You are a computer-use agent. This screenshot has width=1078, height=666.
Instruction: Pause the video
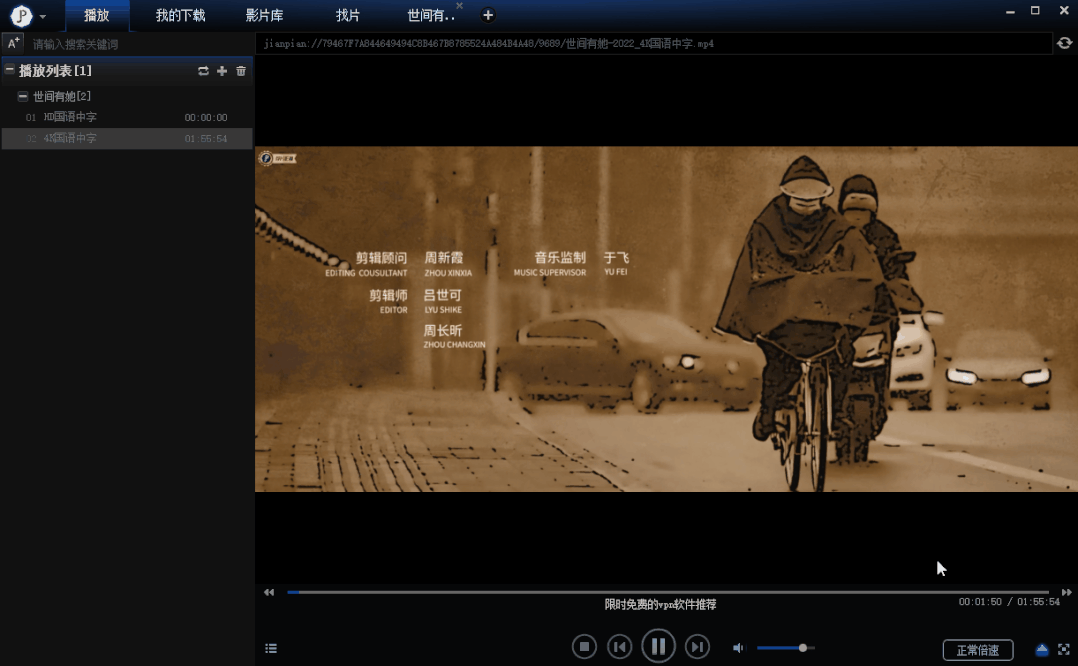pyautogui.click(x=658, y=646)
